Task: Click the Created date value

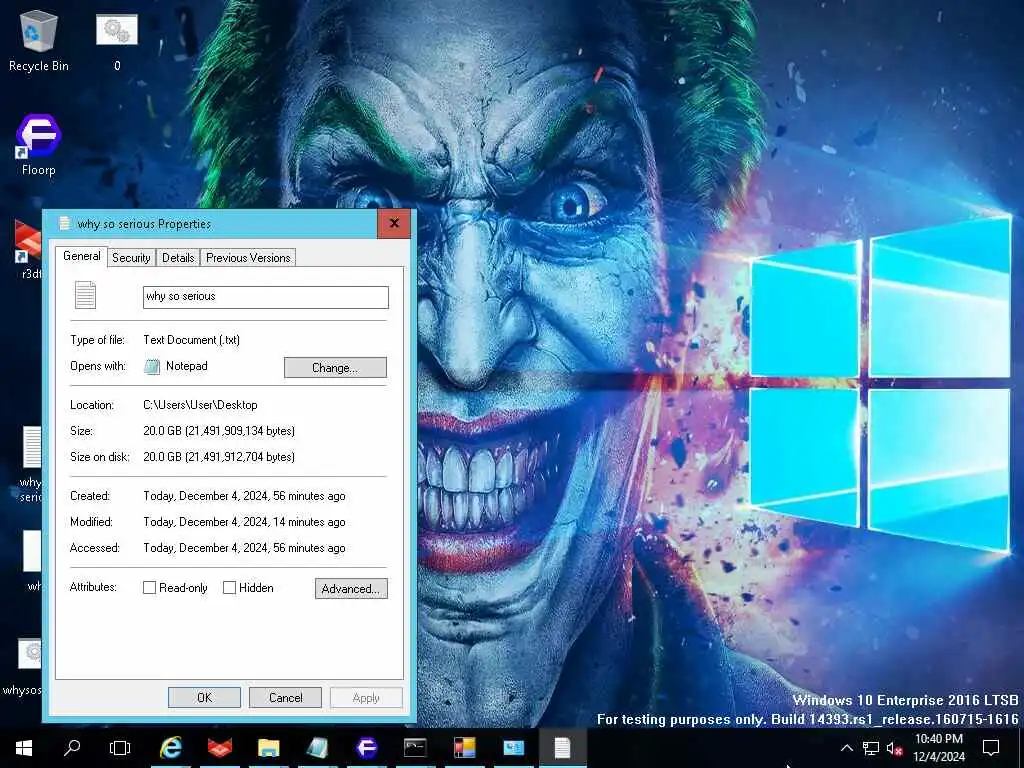Action: point(244,496)
